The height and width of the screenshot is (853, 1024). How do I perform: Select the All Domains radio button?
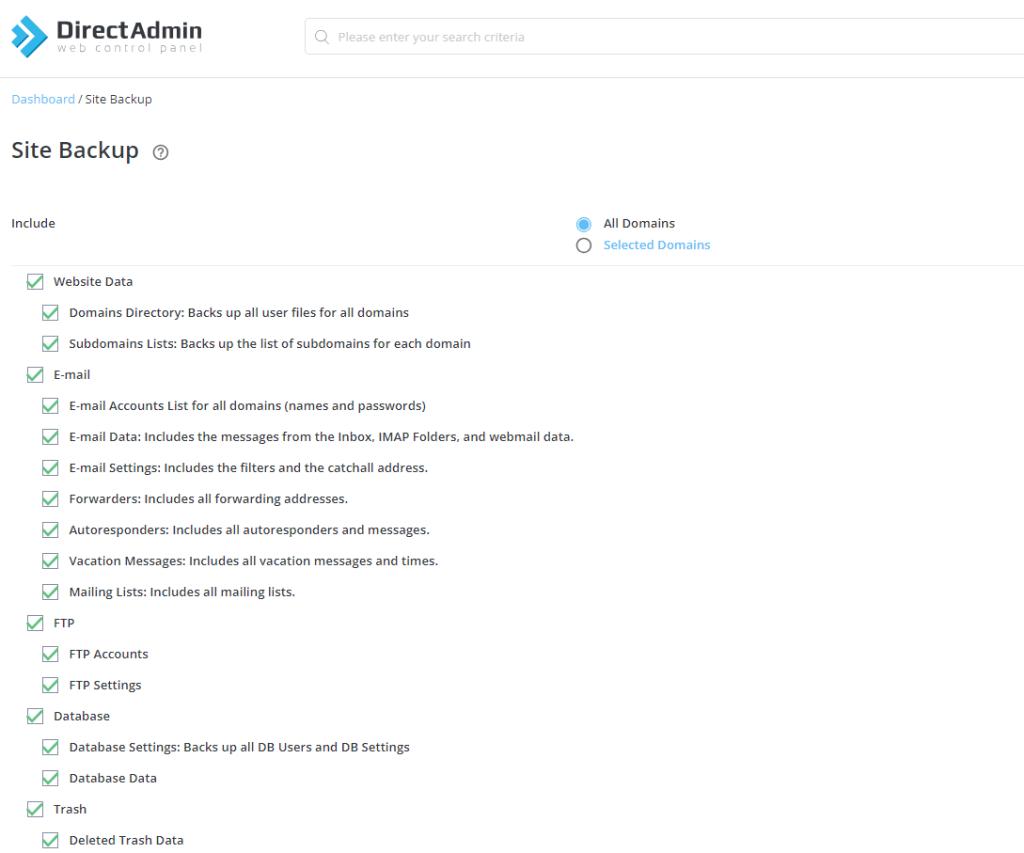click(x=584, y=224)
